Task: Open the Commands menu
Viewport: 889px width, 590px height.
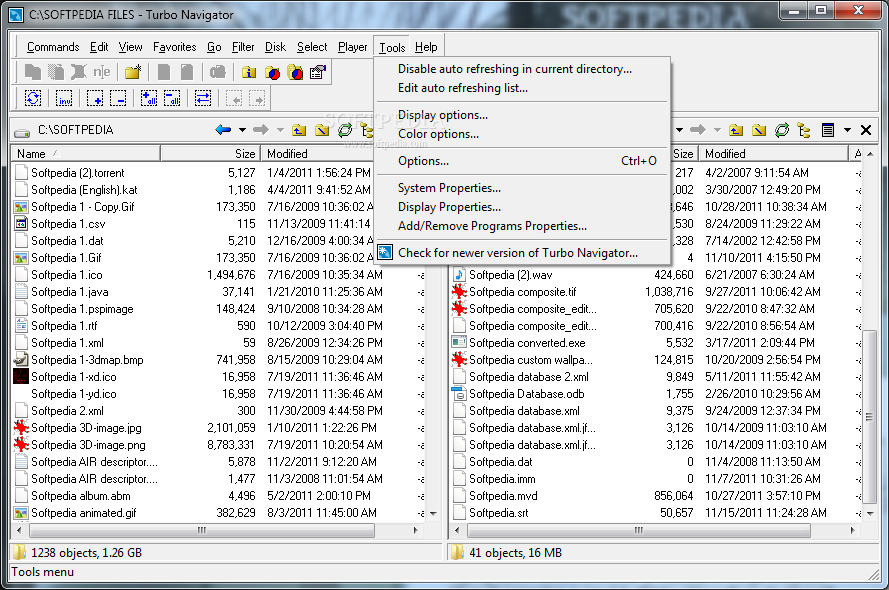Action: [x=53, y=47]
